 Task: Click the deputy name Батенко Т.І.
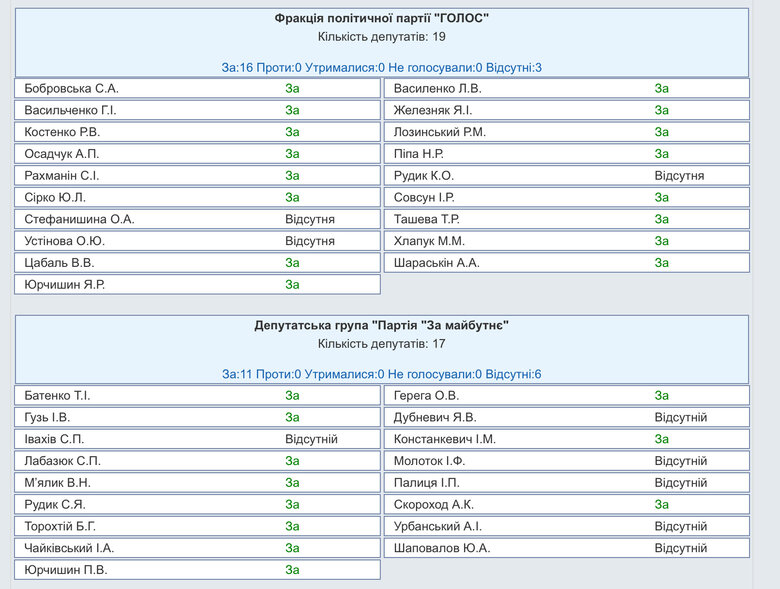click(57, 396)
